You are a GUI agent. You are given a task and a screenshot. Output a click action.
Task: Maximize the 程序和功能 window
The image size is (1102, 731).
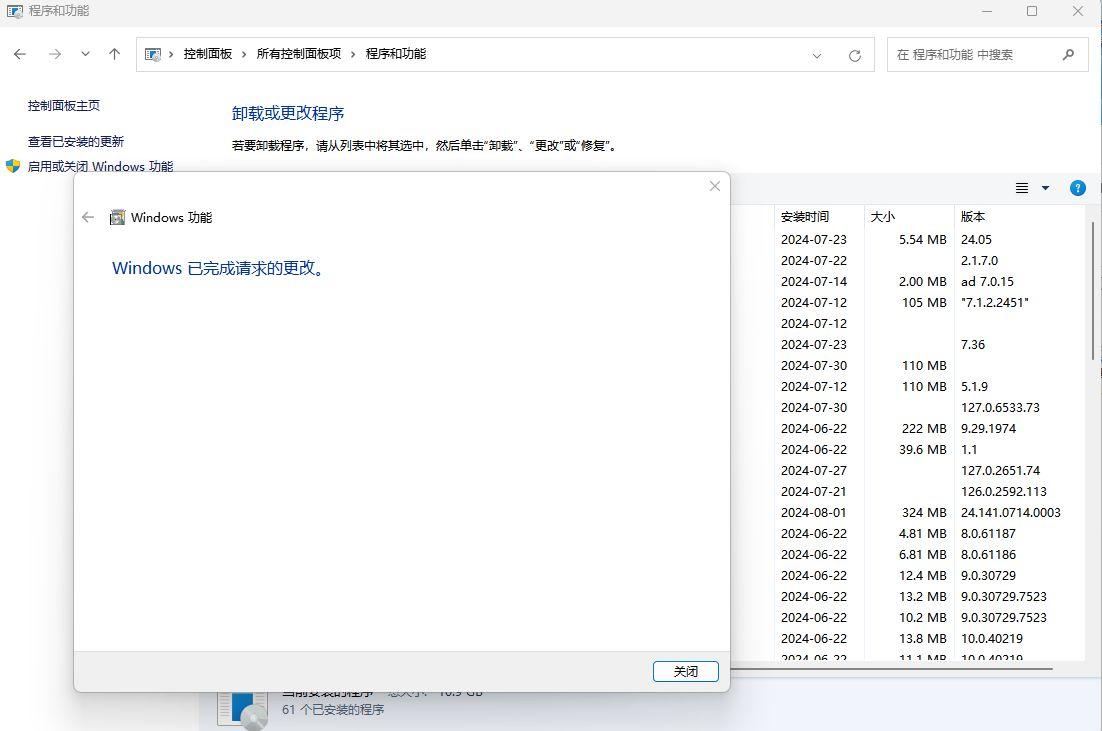tap(1032, 11)
